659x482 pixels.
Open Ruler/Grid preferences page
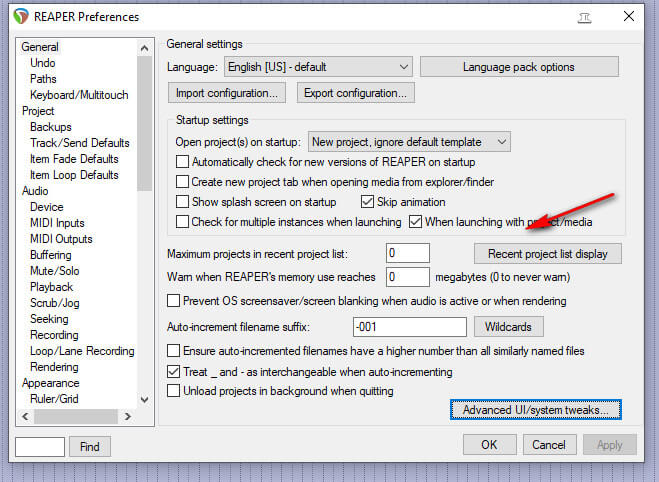[x=54, y=399]
